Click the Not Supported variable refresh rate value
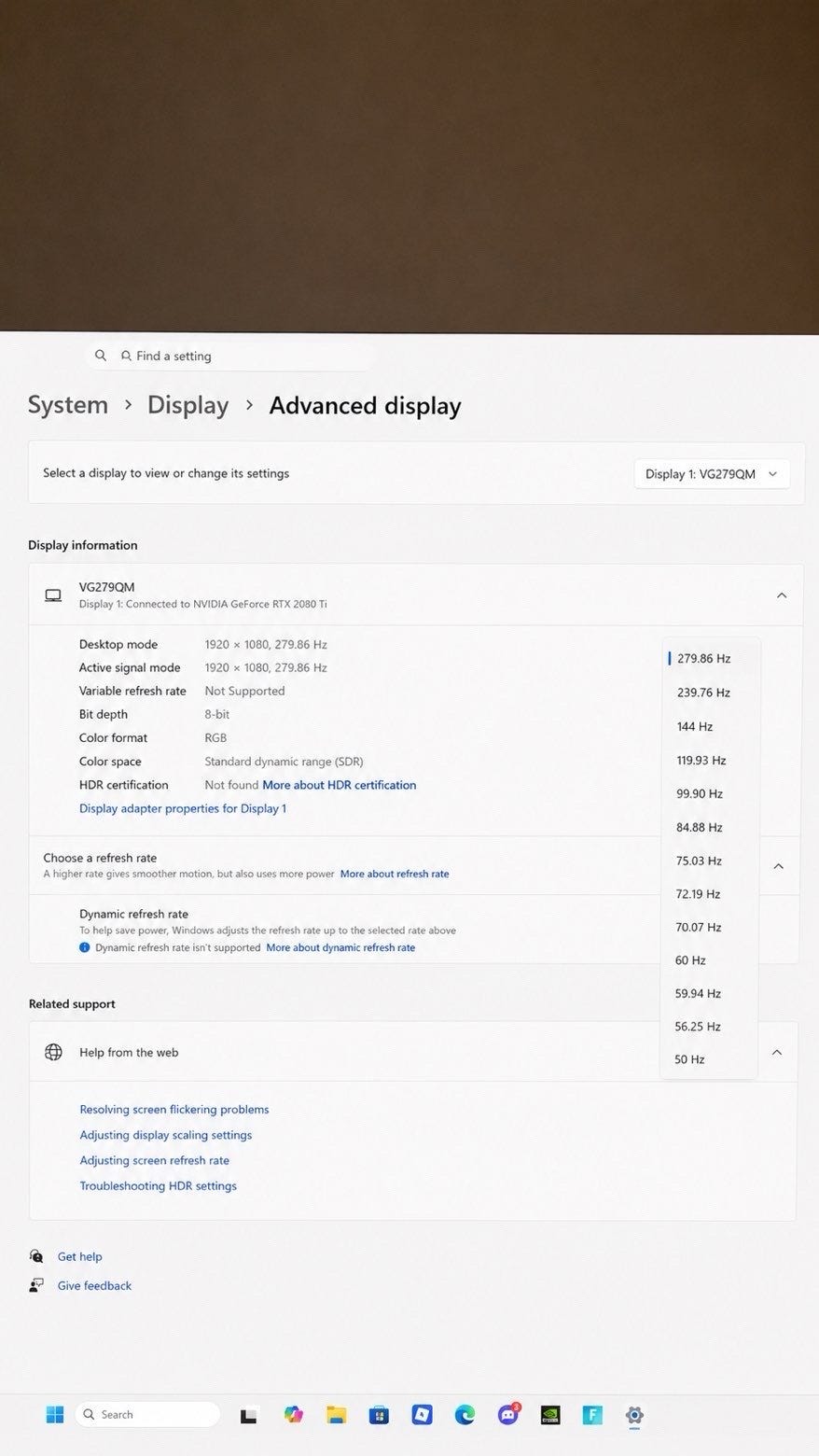 tap(244, 691)
